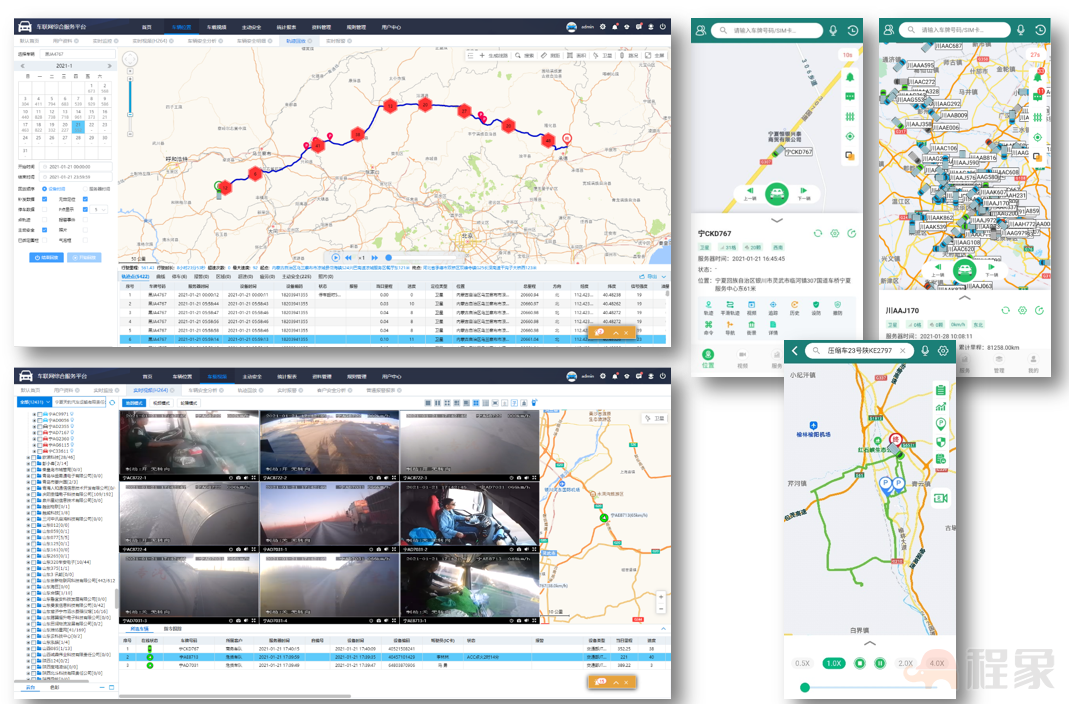Screen dimensions: 1069x704
Task: Tap refresh icon beside 宁CKD767
Action: click(x=817, y=233)
